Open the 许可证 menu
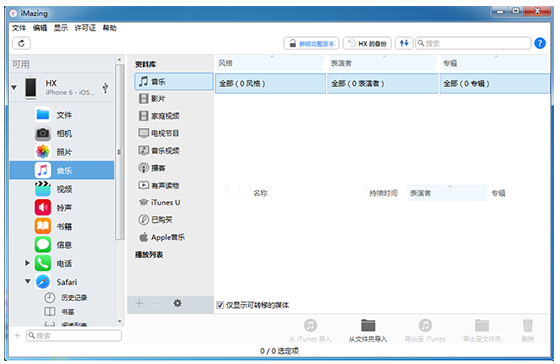Screen dimensions: 560x364 point(85,28)
